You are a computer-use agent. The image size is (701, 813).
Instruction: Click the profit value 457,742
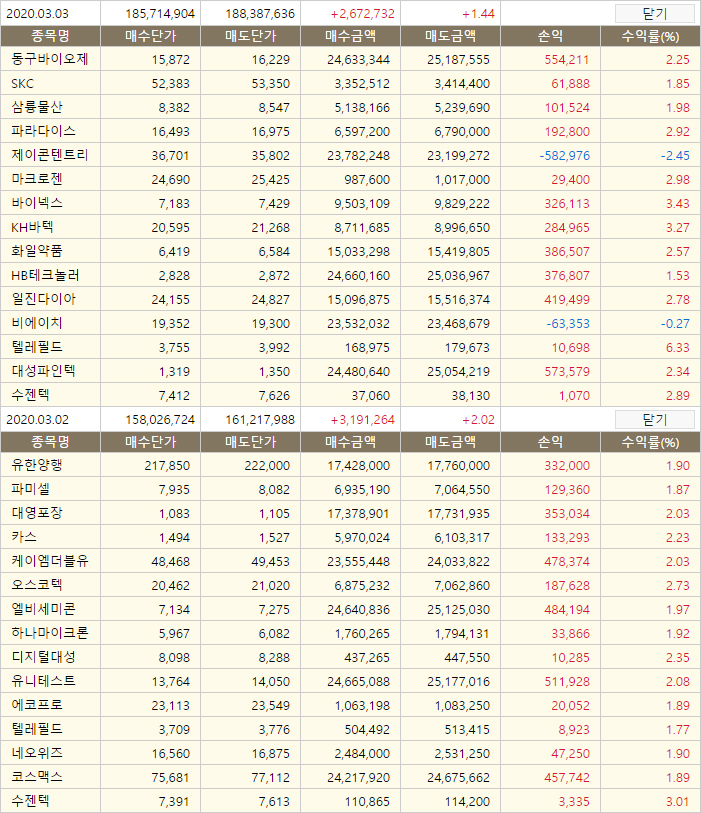[x=567, y=778]
